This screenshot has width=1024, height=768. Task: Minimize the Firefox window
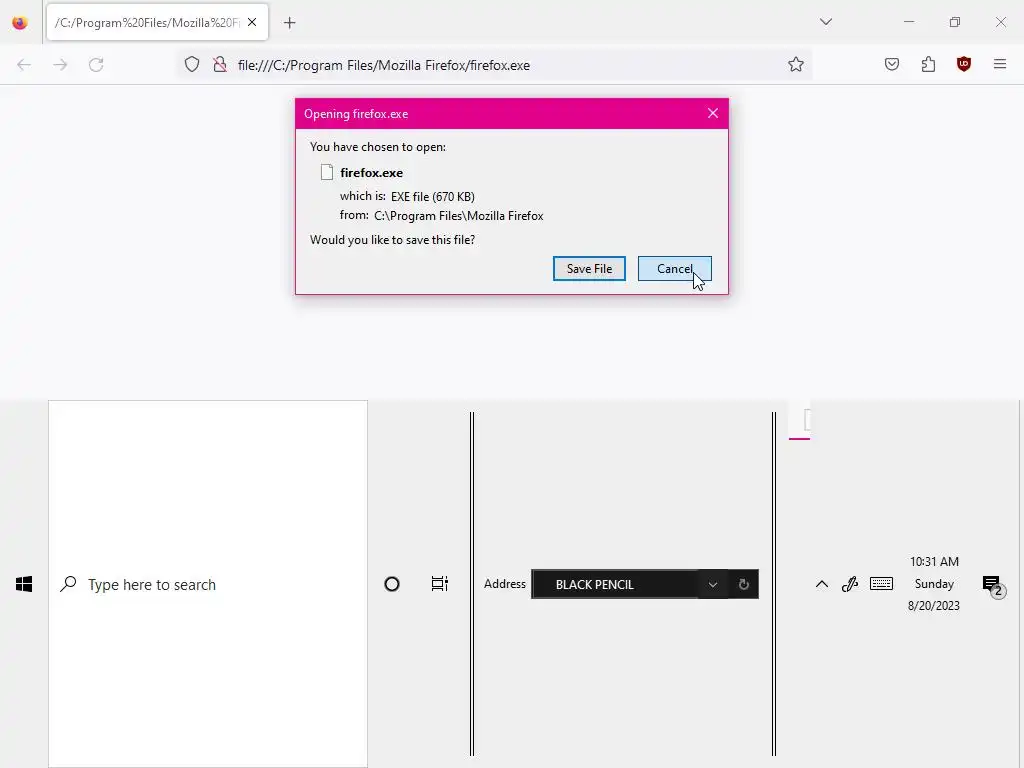point(908,22)
